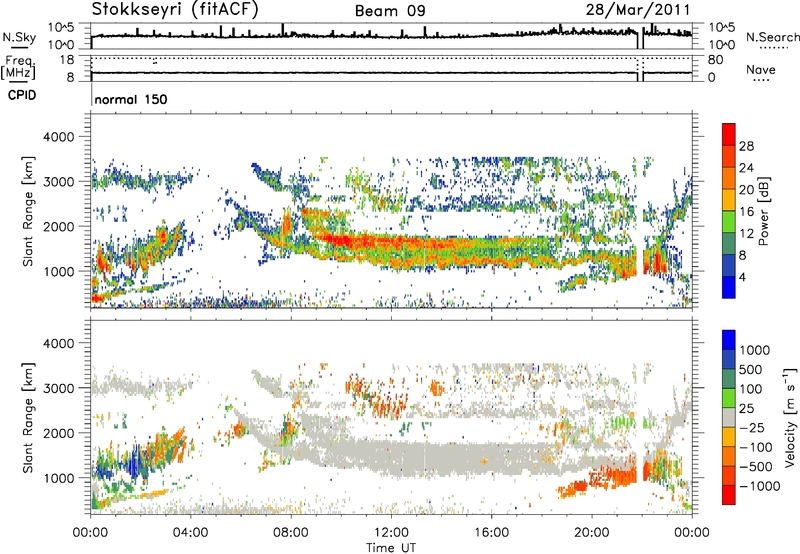Click the frequency trace panel

[x=391, y=68]
